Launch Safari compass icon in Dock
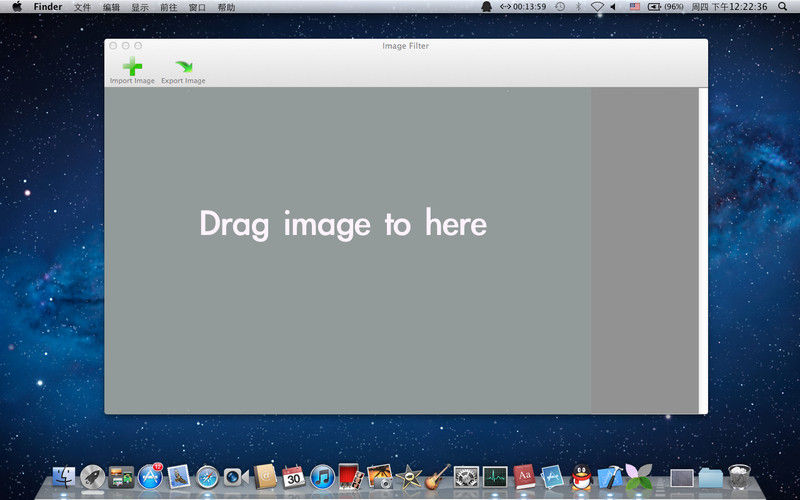This screenshot has width=800, height=500. click(x=208, y=478)
